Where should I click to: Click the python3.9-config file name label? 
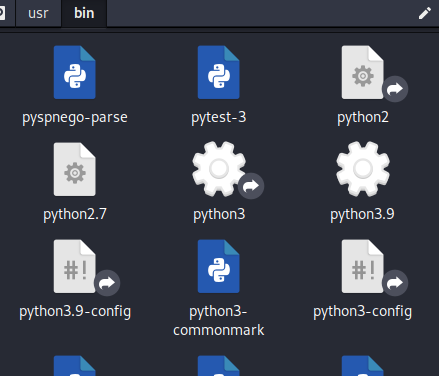coord(75,312)
